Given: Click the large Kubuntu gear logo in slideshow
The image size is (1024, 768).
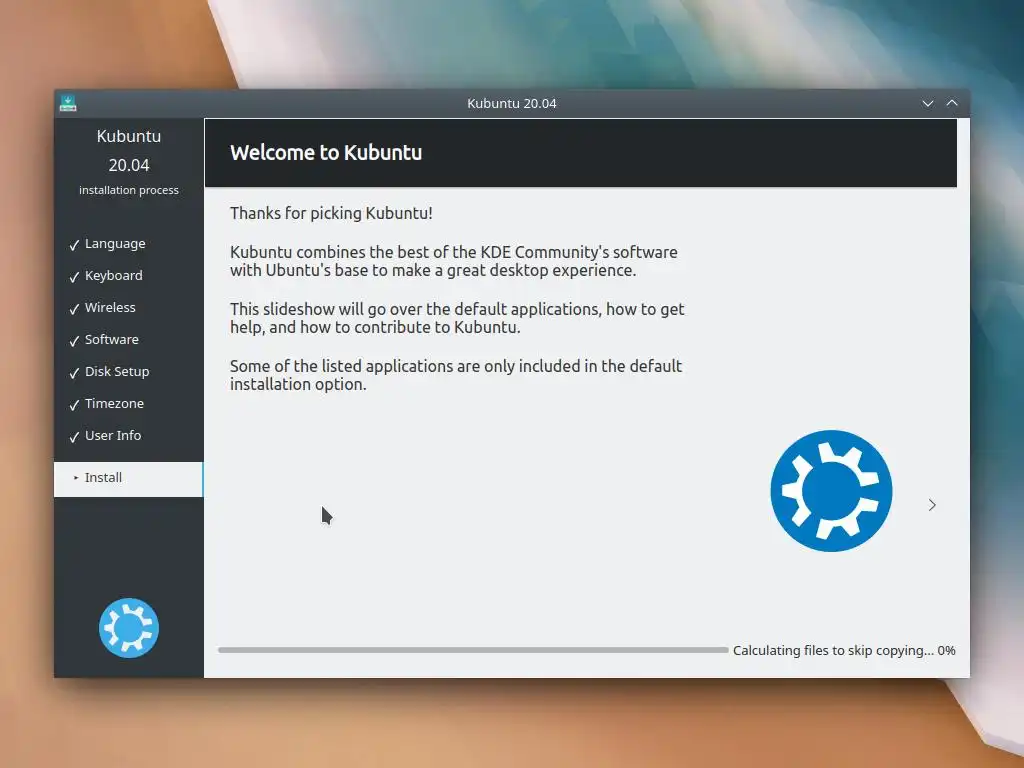Looking at the screenshot, I should pyautogui.click(x=831, y=490).
